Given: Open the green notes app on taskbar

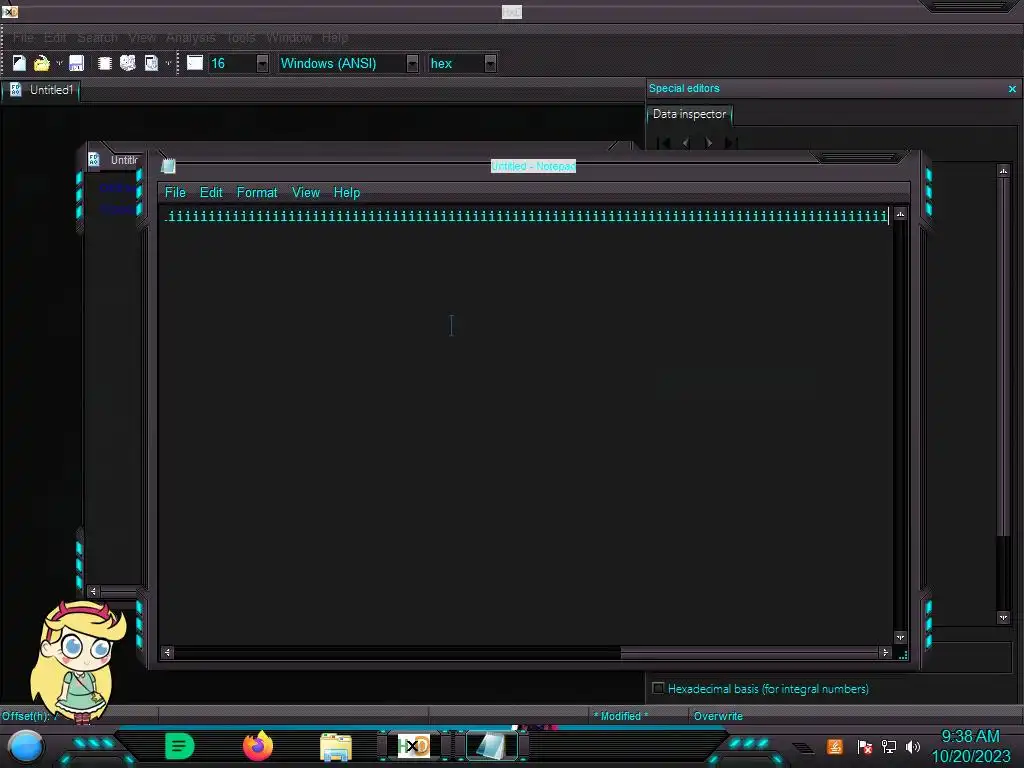Looking at the screenshot, I should click(x=180, y=746).
